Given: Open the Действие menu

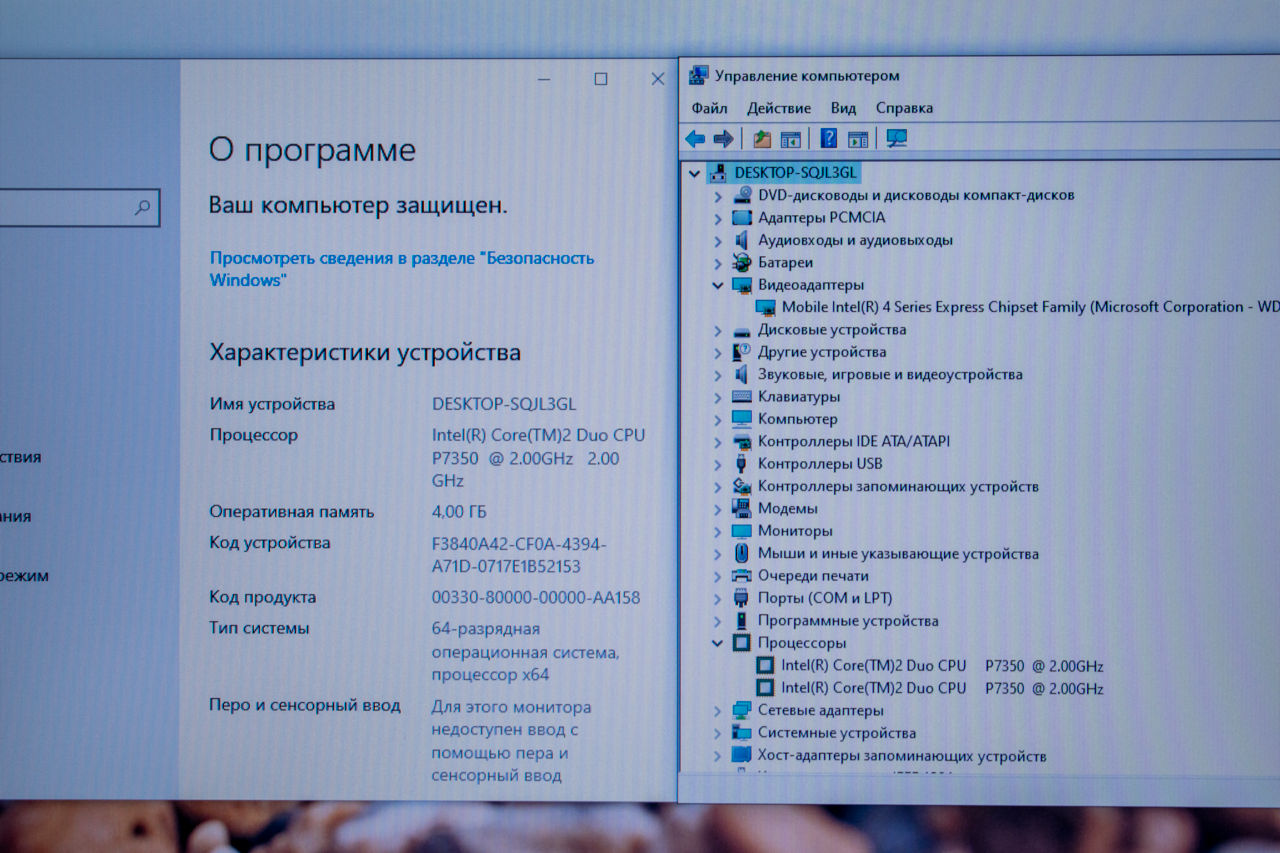Looking at the screenshot, I should tap(779, 108).
